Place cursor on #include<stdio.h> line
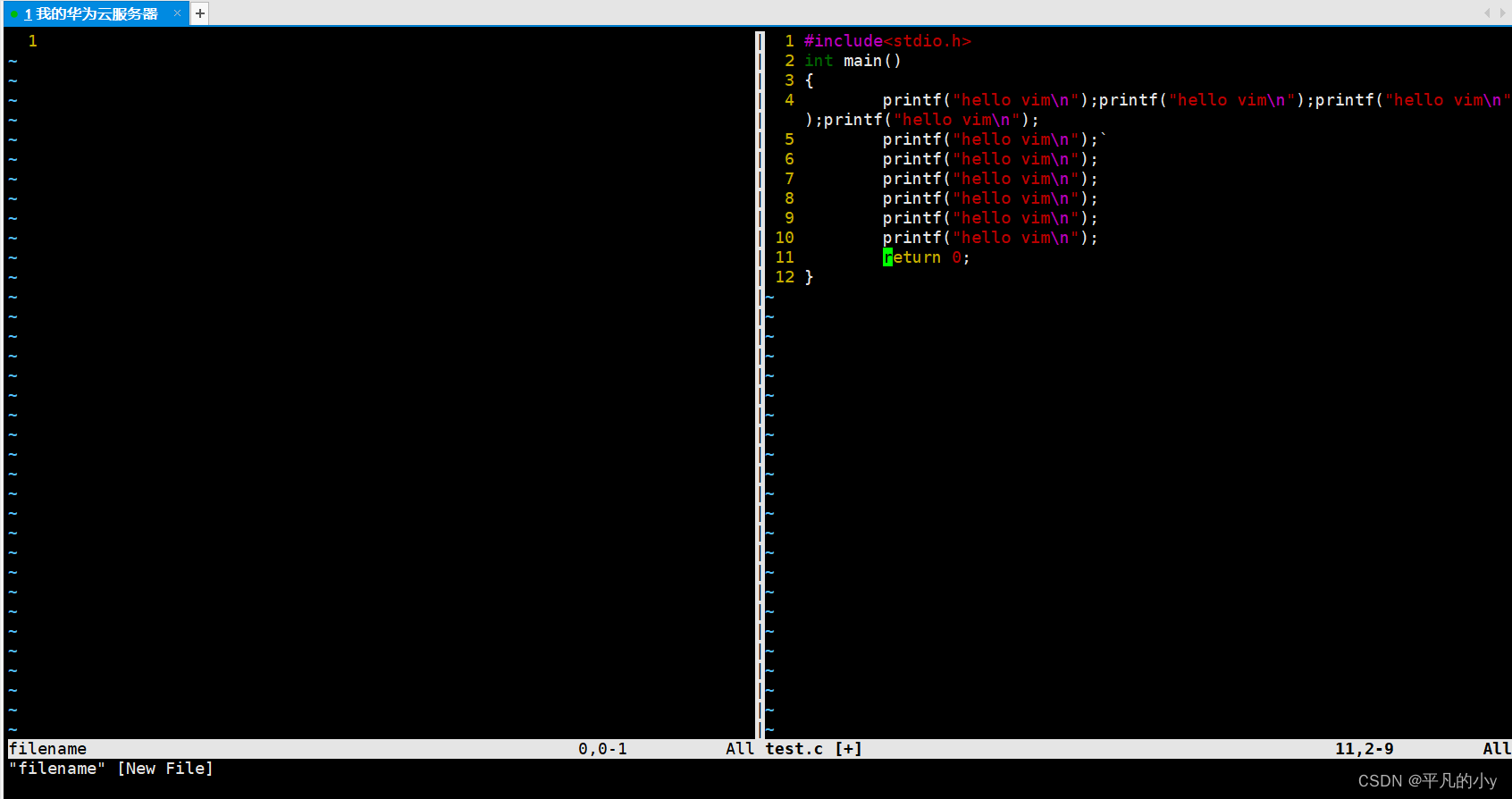Image resolution: width=1512 pixels, height=799 pixels. pos(886,41)
